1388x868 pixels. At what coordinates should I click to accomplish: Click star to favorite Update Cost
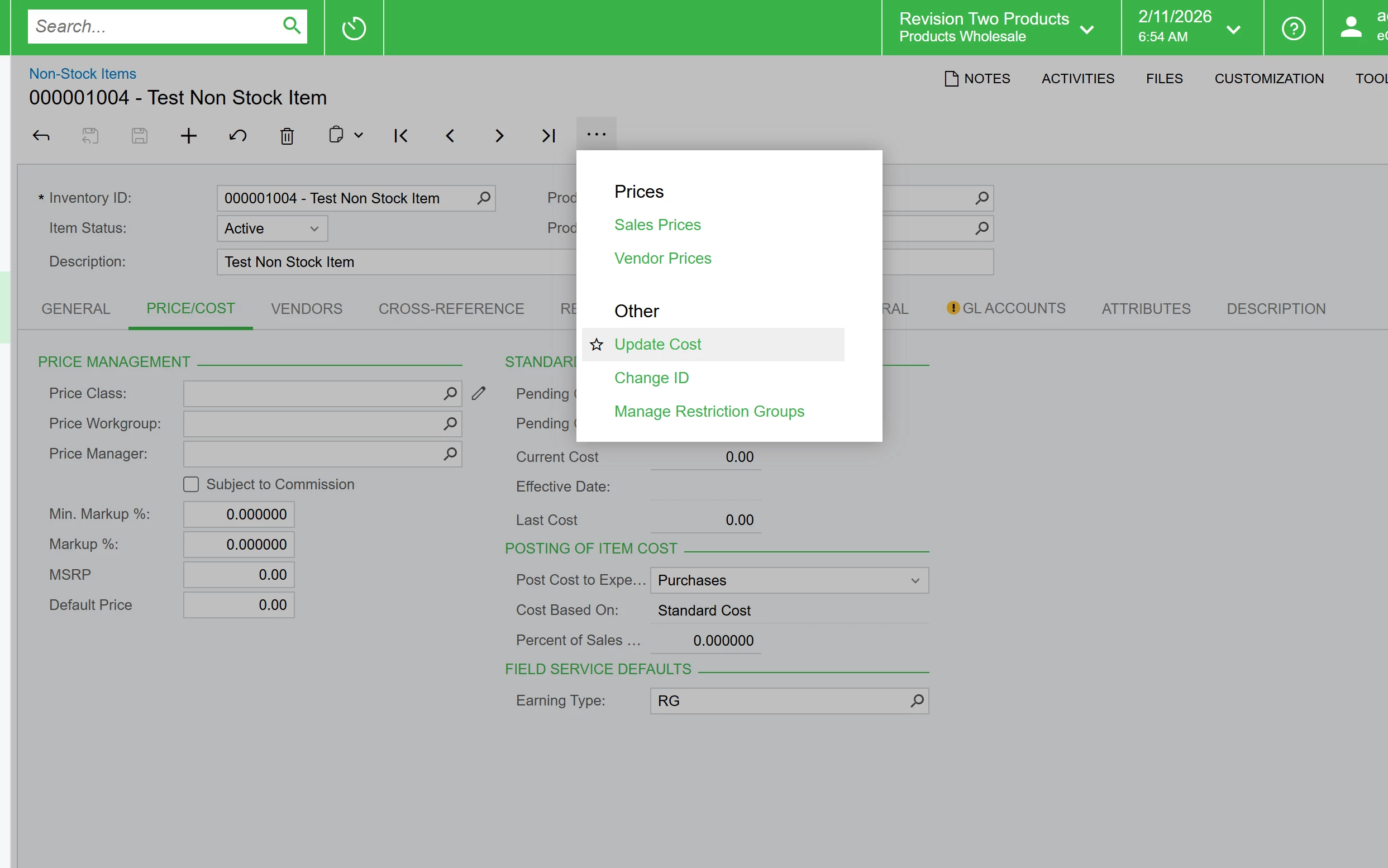pyautogui.click(x=597, y=345)
